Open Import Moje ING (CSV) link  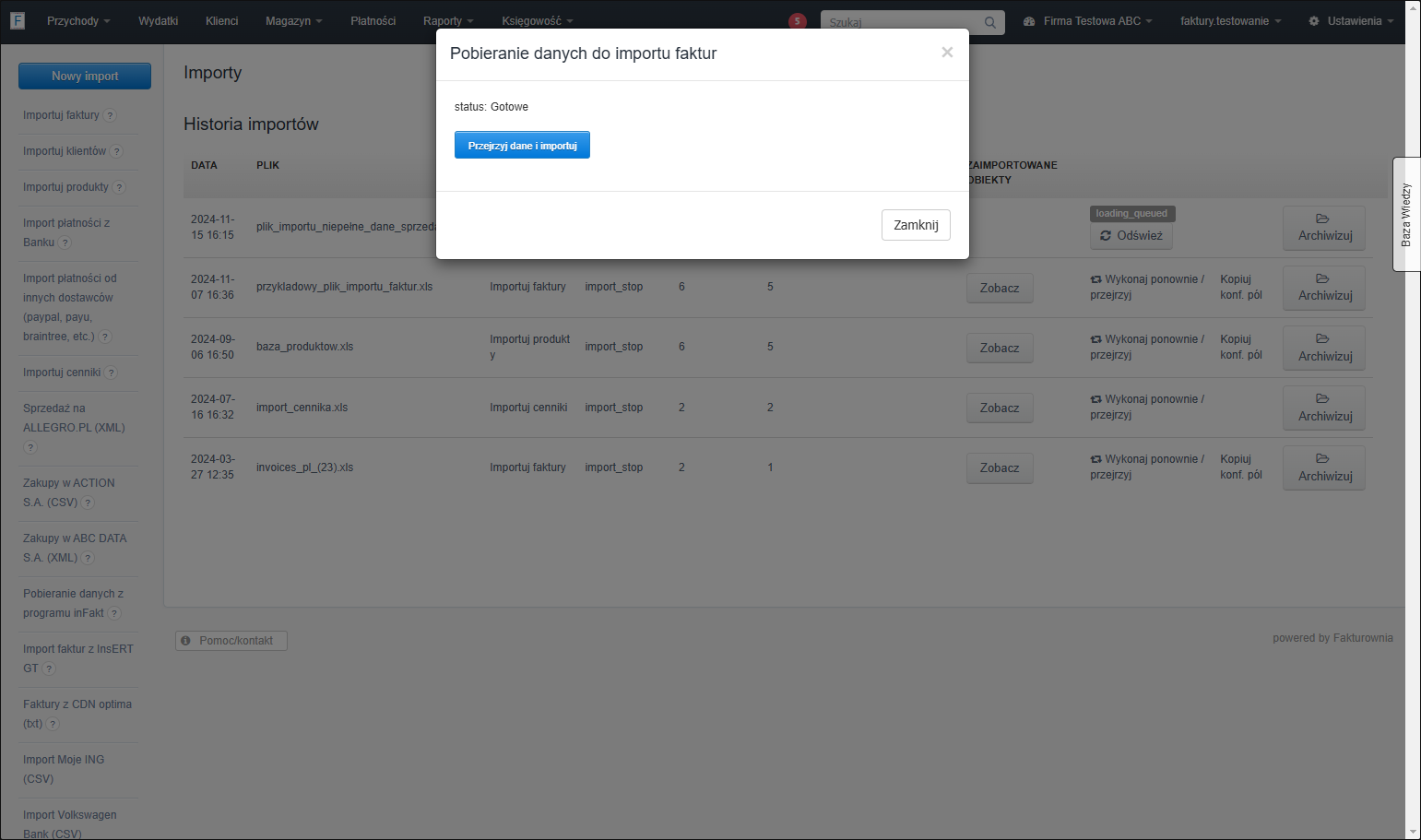pyautogui.click(x=64, y=769)
